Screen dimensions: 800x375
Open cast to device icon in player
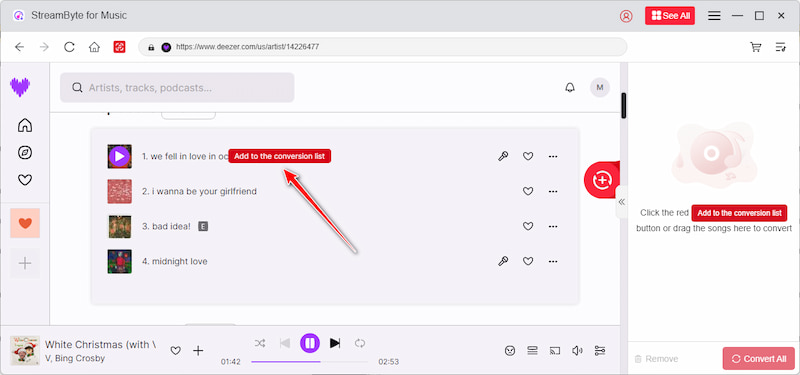(x=555, y=351)
